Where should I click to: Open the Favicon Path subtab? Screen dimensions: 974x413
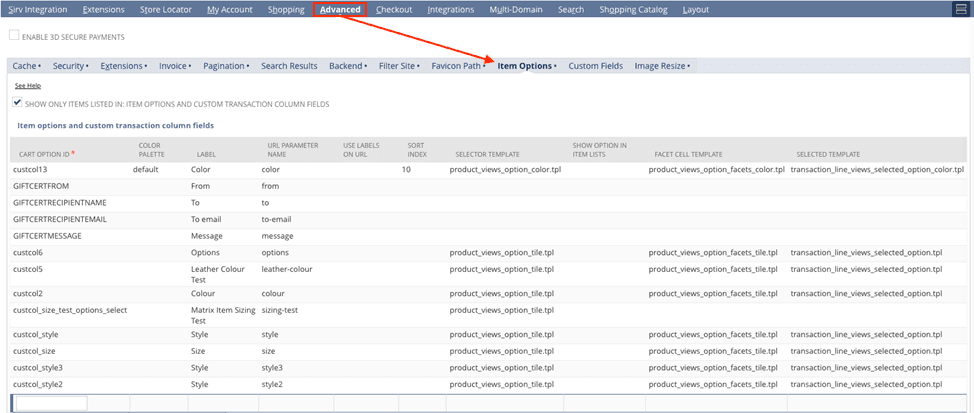coord(458,66)
